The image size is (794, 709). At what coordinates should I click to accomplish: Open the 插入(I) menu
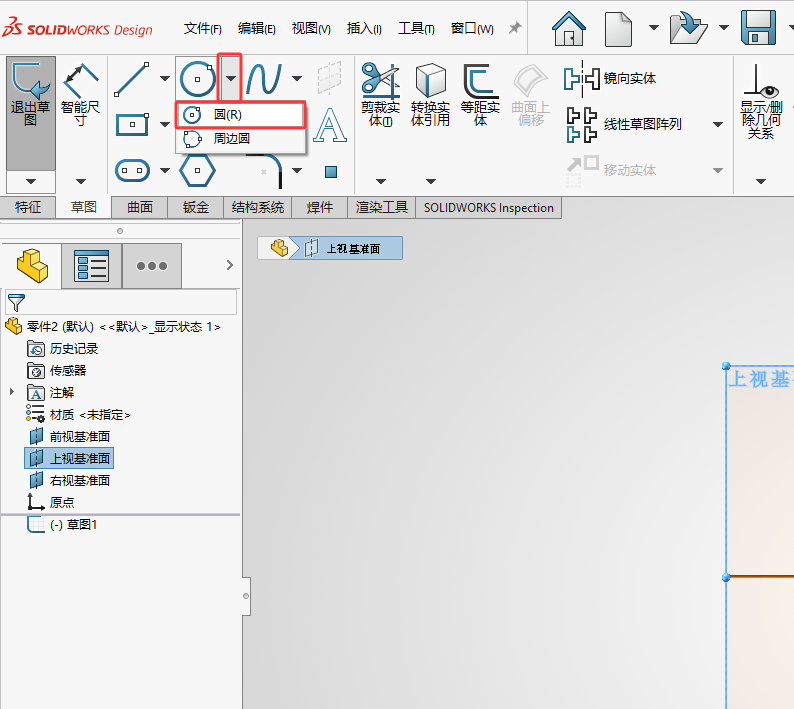[x=364, y=28]
